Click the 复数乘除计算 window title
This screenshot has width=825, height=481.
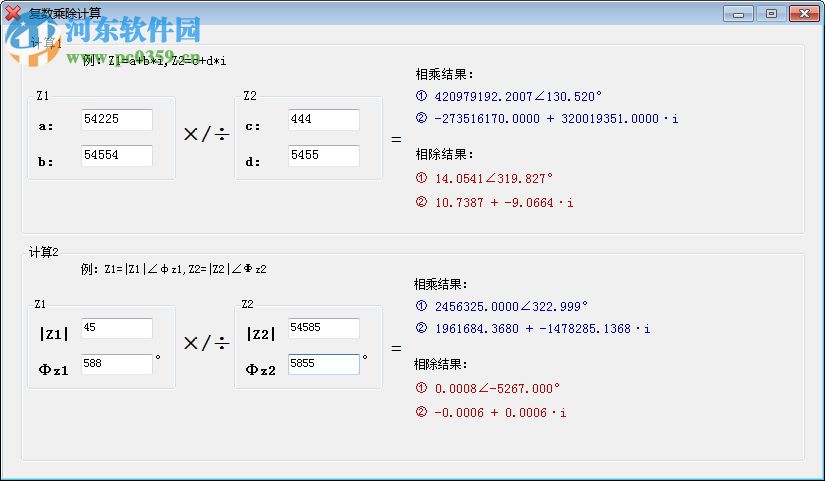64,13
